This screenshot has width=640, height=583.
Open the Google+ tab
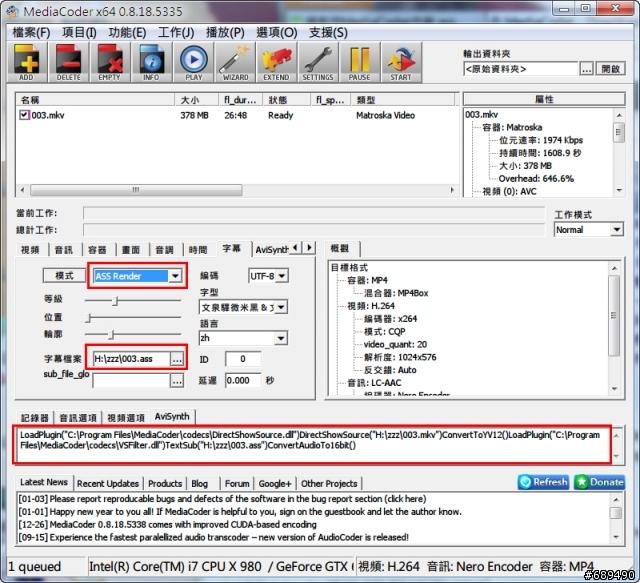click(x=275, y=483)
